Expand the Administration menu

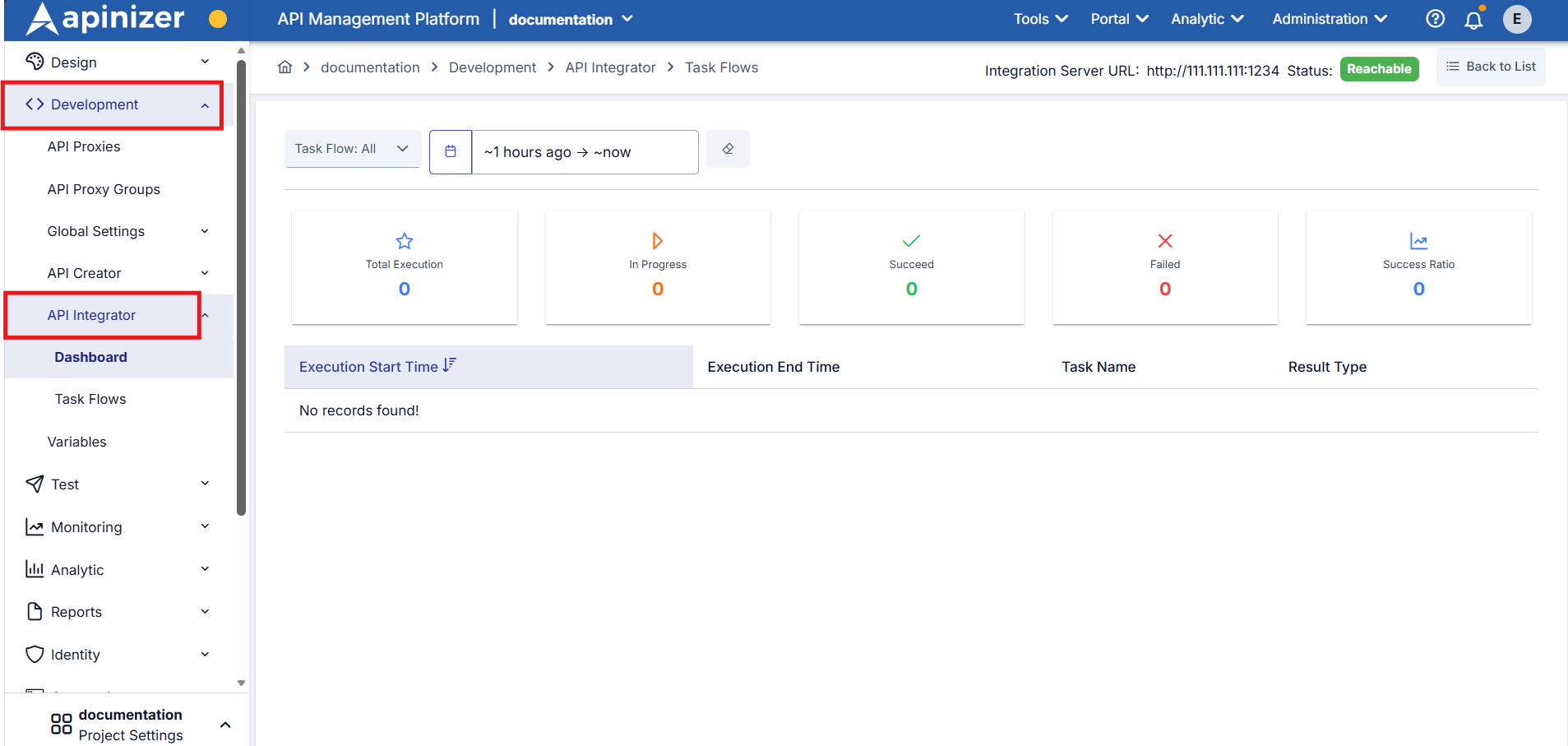tap(1329, 19)
